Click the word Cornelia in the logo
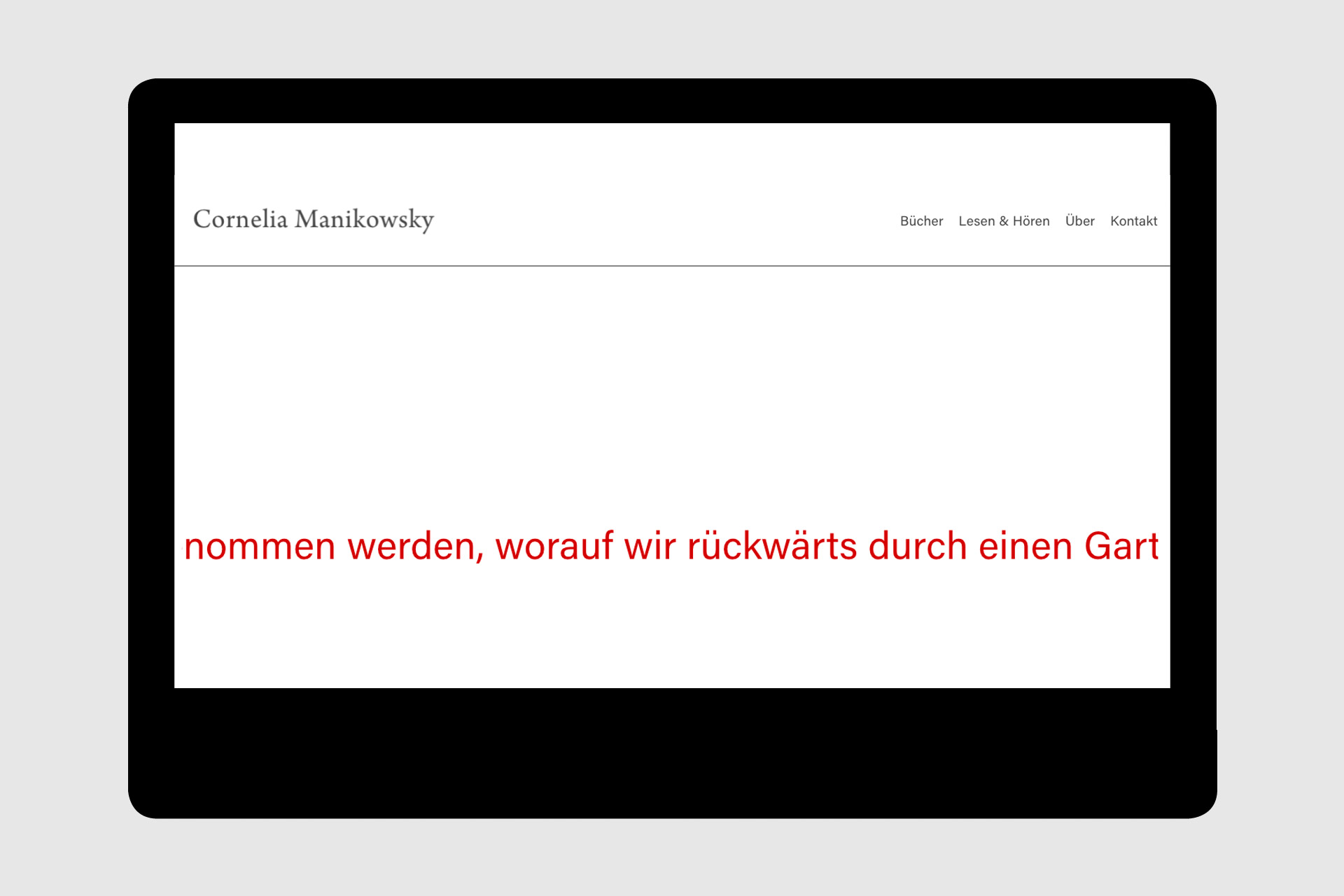The image size is (1344, 896). click(240, 220)
